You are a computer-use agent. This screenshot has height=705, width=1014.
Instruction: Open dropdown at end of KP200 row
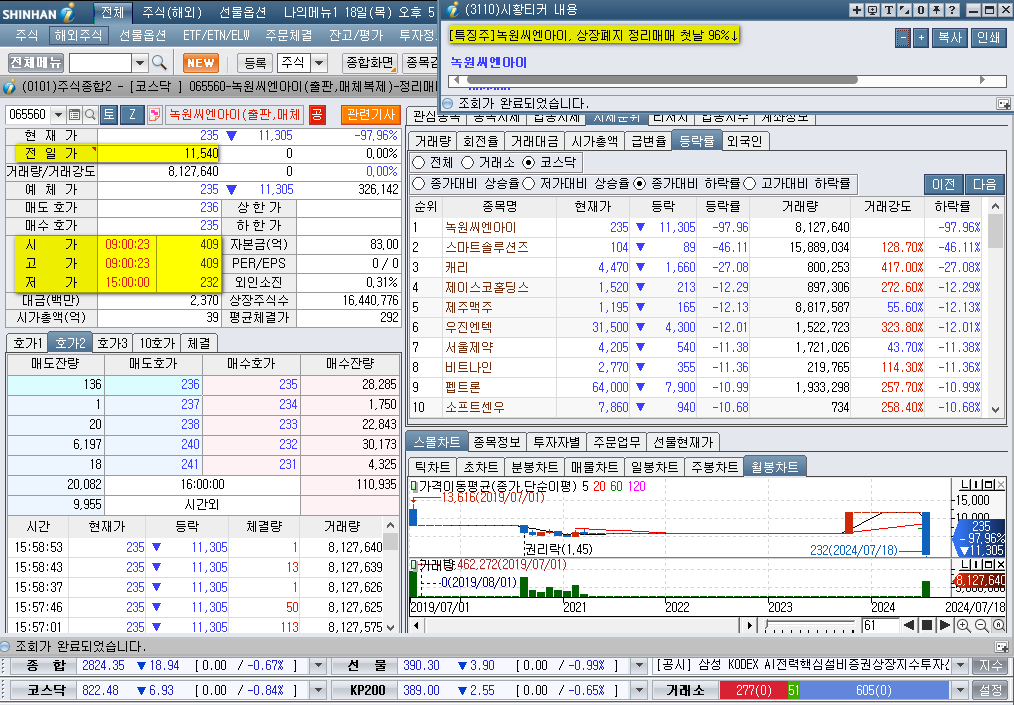pos(639,690)
